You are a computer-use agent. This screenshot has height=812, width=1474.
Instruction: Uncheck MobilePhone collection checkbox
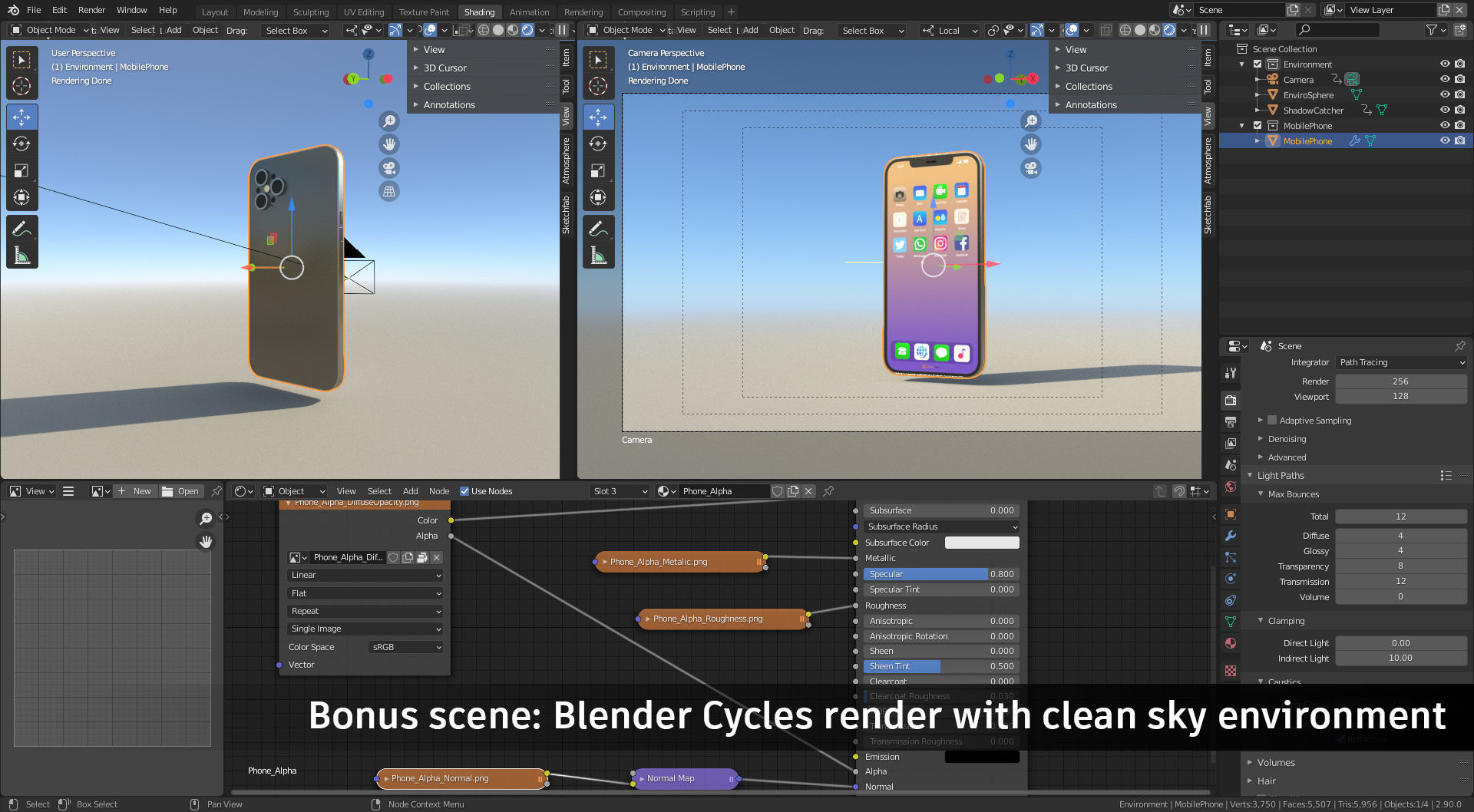coord(1258,126)
